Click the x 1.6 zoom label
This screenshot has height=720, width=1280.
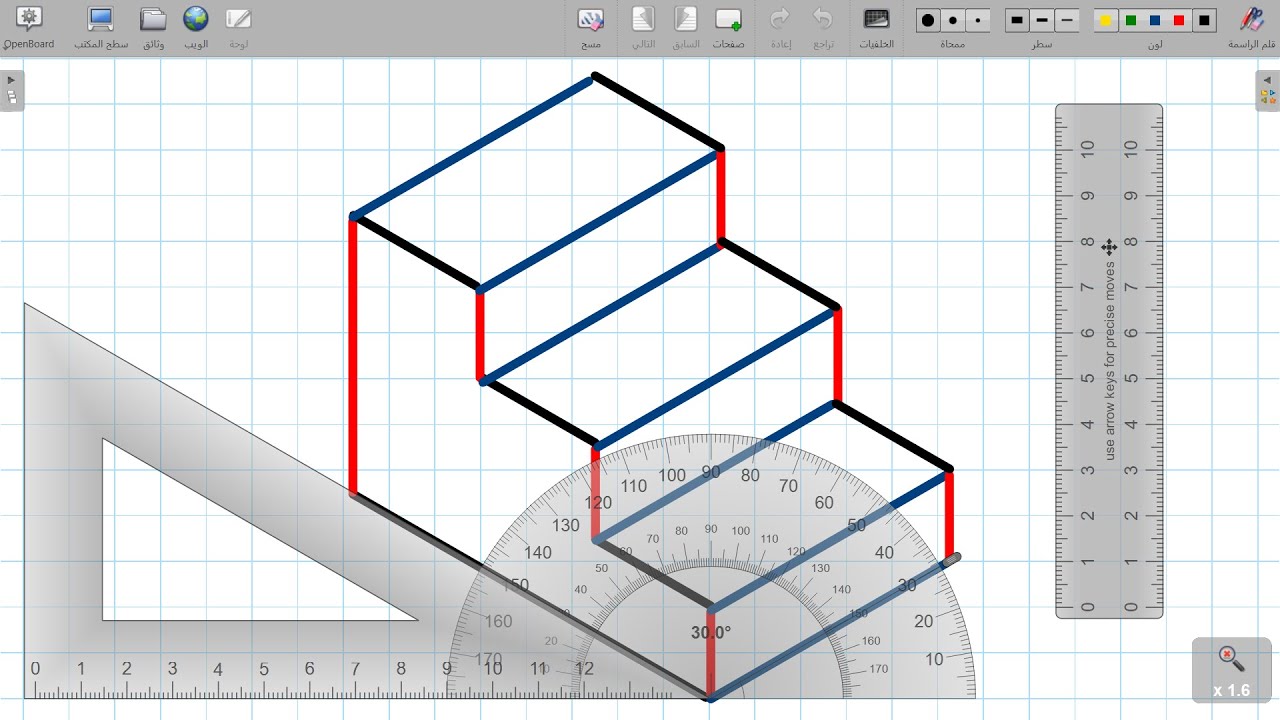point(1231,690)
